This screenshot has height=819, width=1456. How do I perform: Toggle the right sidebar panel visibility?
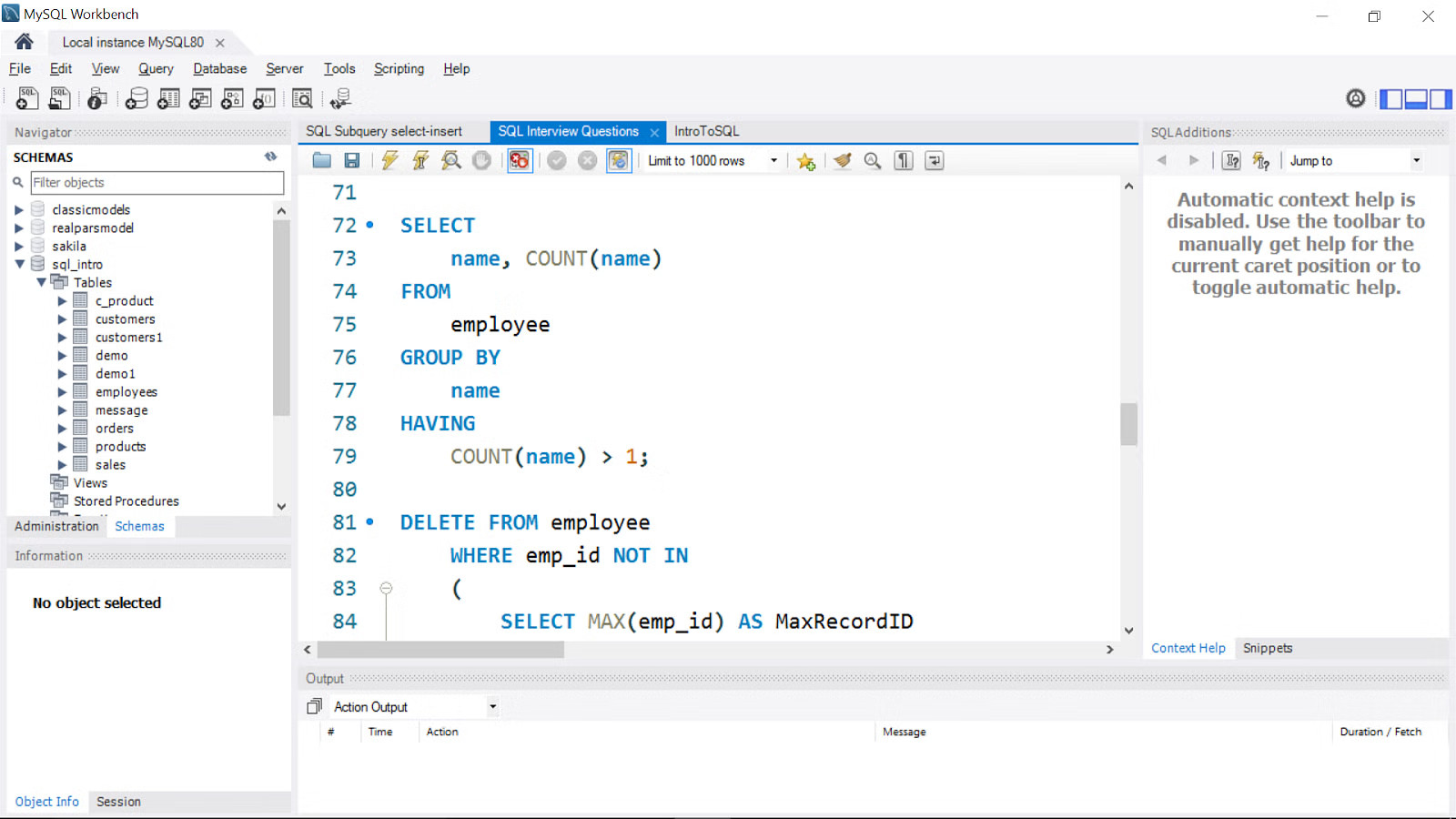pyautogui.click(x=1441, y=99)
